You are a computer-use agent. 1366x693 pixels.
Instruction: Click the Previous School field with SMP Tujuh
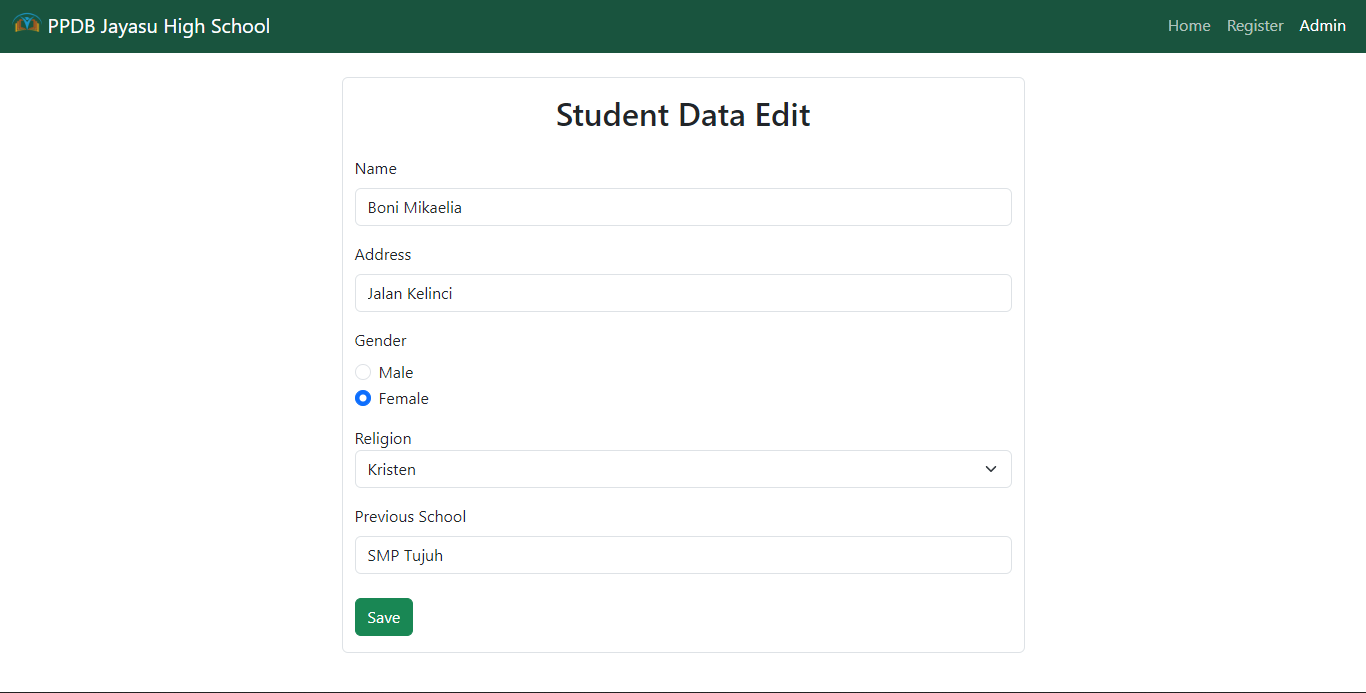click(x=683, y=555)
